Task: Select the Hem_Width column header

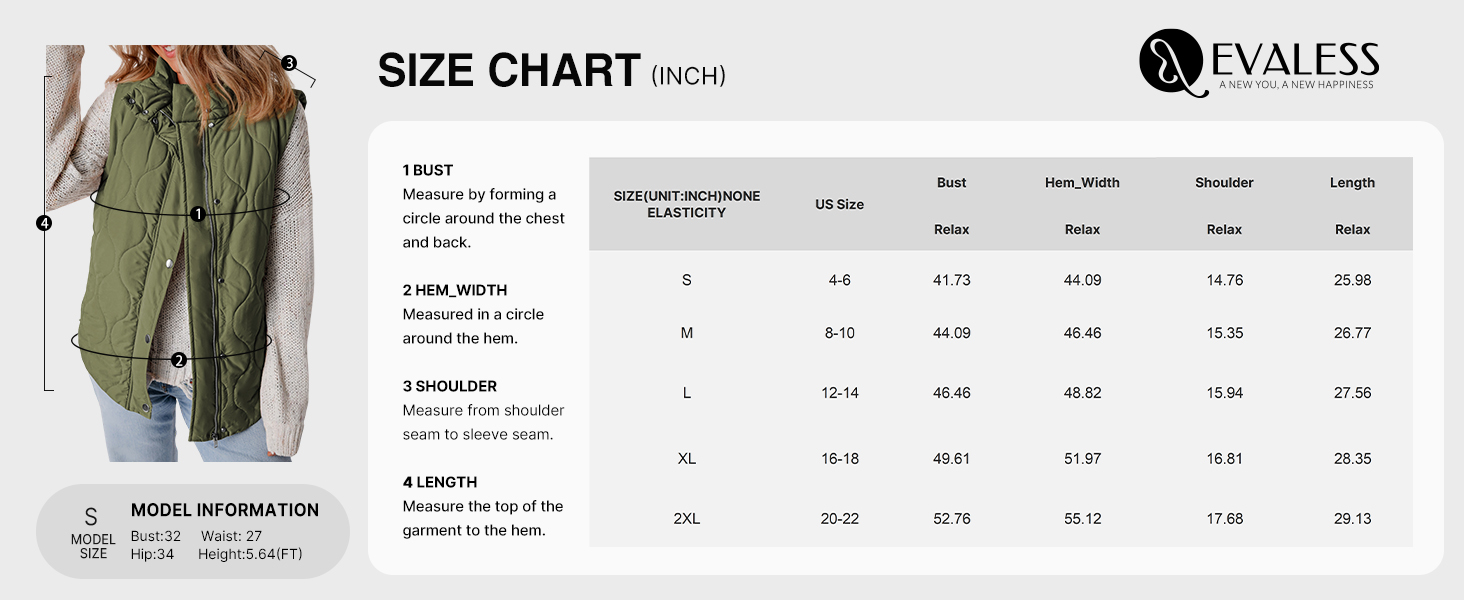Action: [x=1082, y=183]
